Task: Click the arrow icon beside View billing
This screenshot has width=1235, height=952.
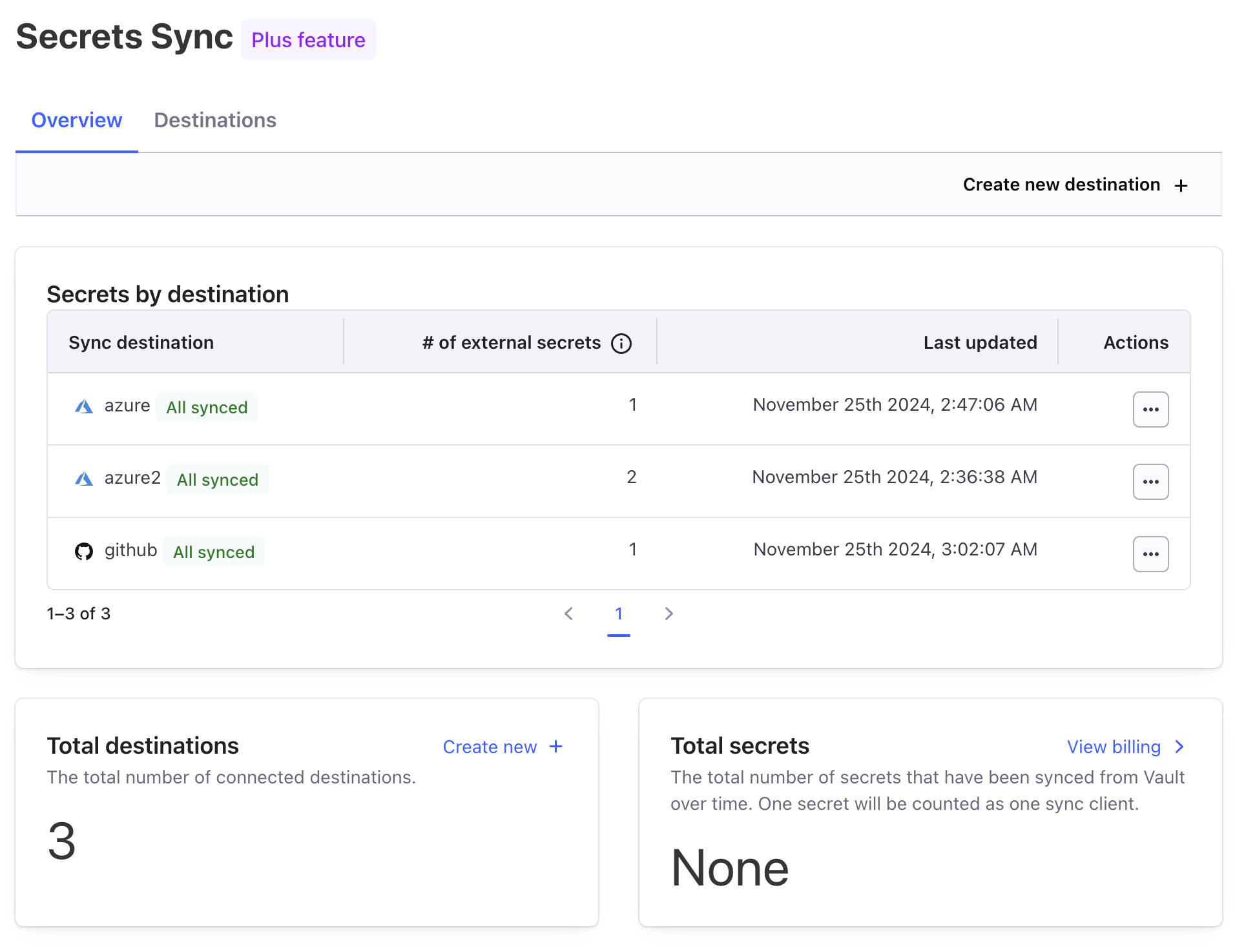Action: [x=1179, y=747]
